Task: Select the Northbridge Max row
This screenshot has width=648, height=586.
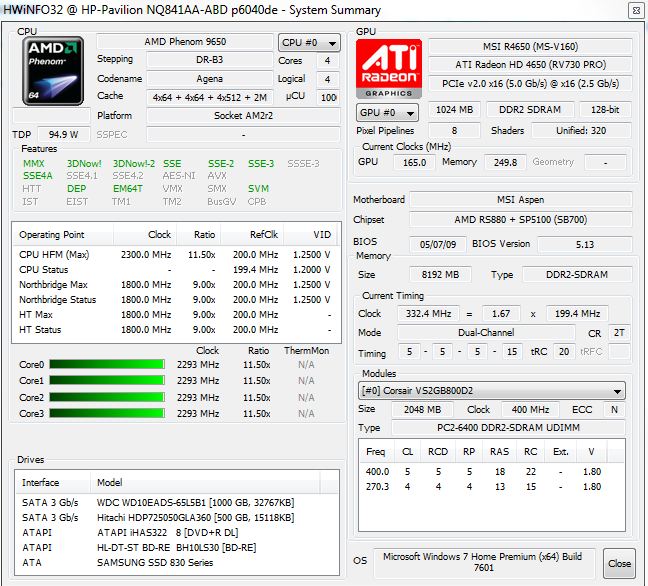Action: 175,285
